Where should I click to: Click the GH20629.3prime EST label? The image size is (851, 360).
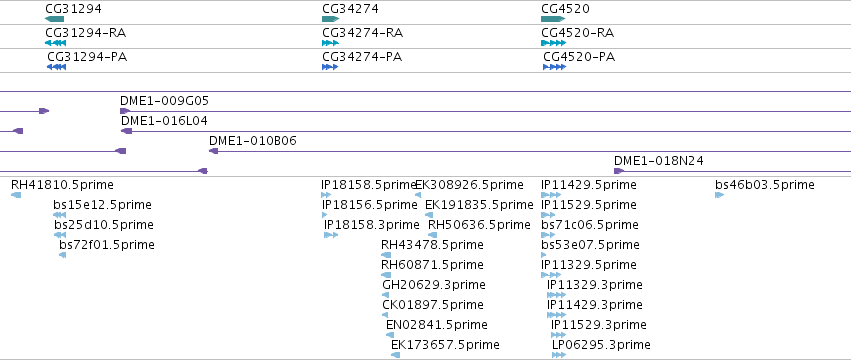(x=434, y=285)
